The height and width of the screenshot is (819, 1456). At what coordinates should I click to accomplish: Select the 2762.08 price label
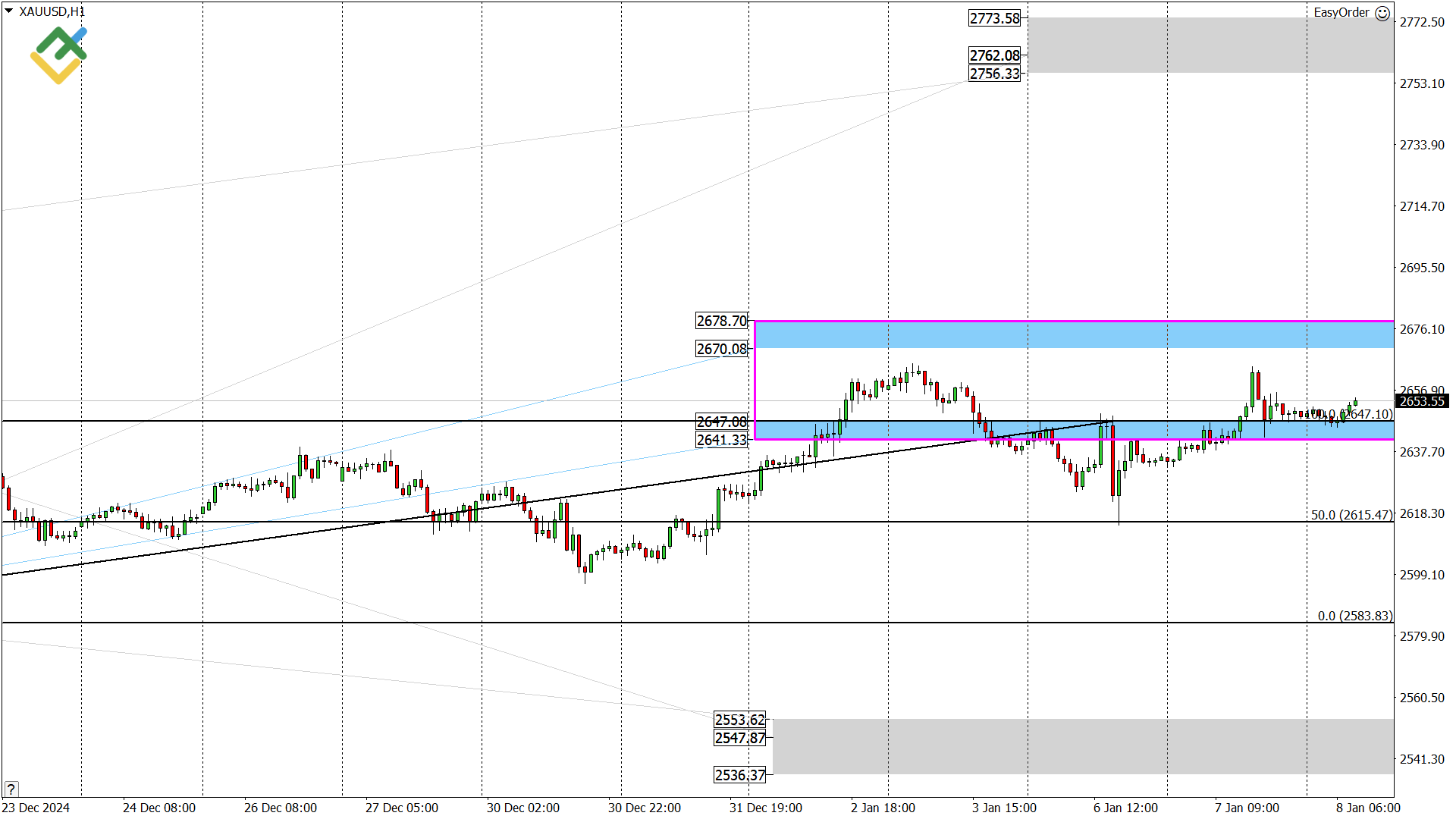click(x=994, y=55)
